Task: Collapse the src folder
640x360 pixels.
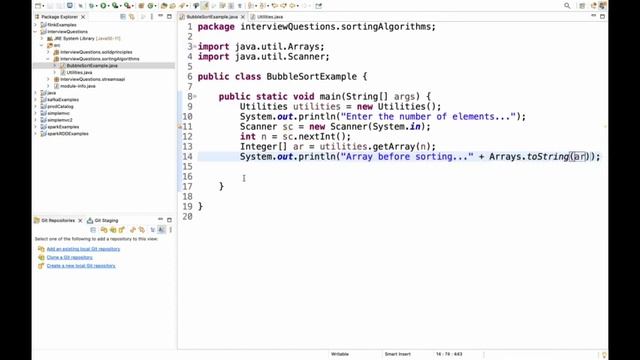Action: point(42,45)
